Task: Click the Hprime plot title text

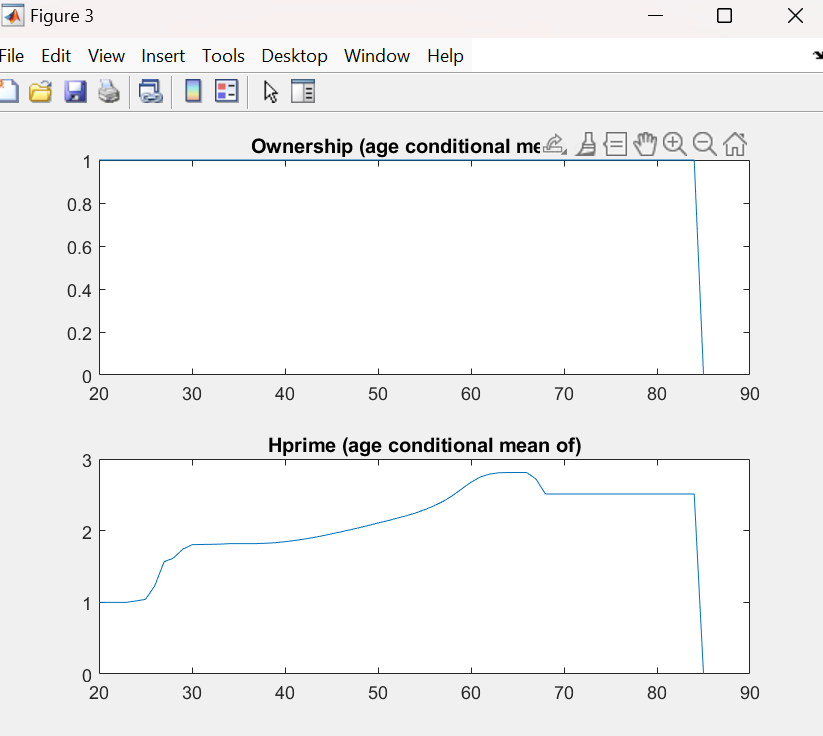Action: pos(425,445)
